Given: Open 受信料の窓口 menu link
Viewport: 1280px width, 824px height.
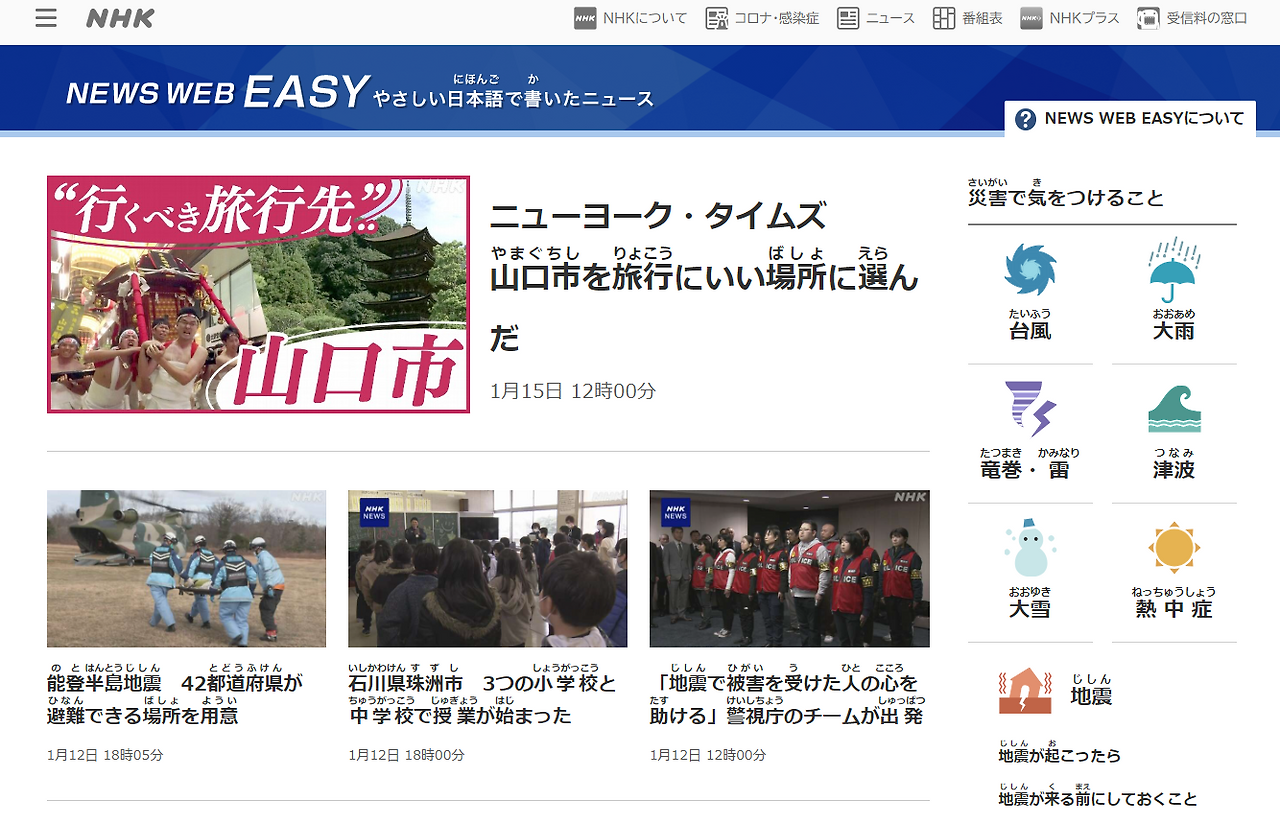Looking at the screenshot, I should click(x=1207, y=18).
